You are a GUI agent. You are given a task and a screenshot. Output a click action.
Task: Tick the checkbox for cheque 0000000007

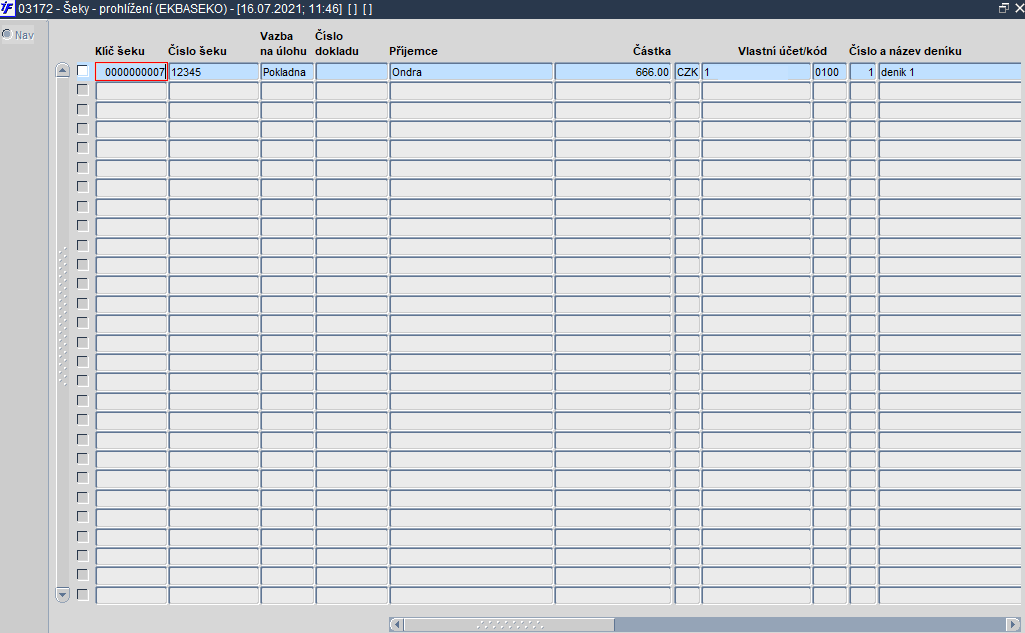pyautogui.click(x=82, y=71)
